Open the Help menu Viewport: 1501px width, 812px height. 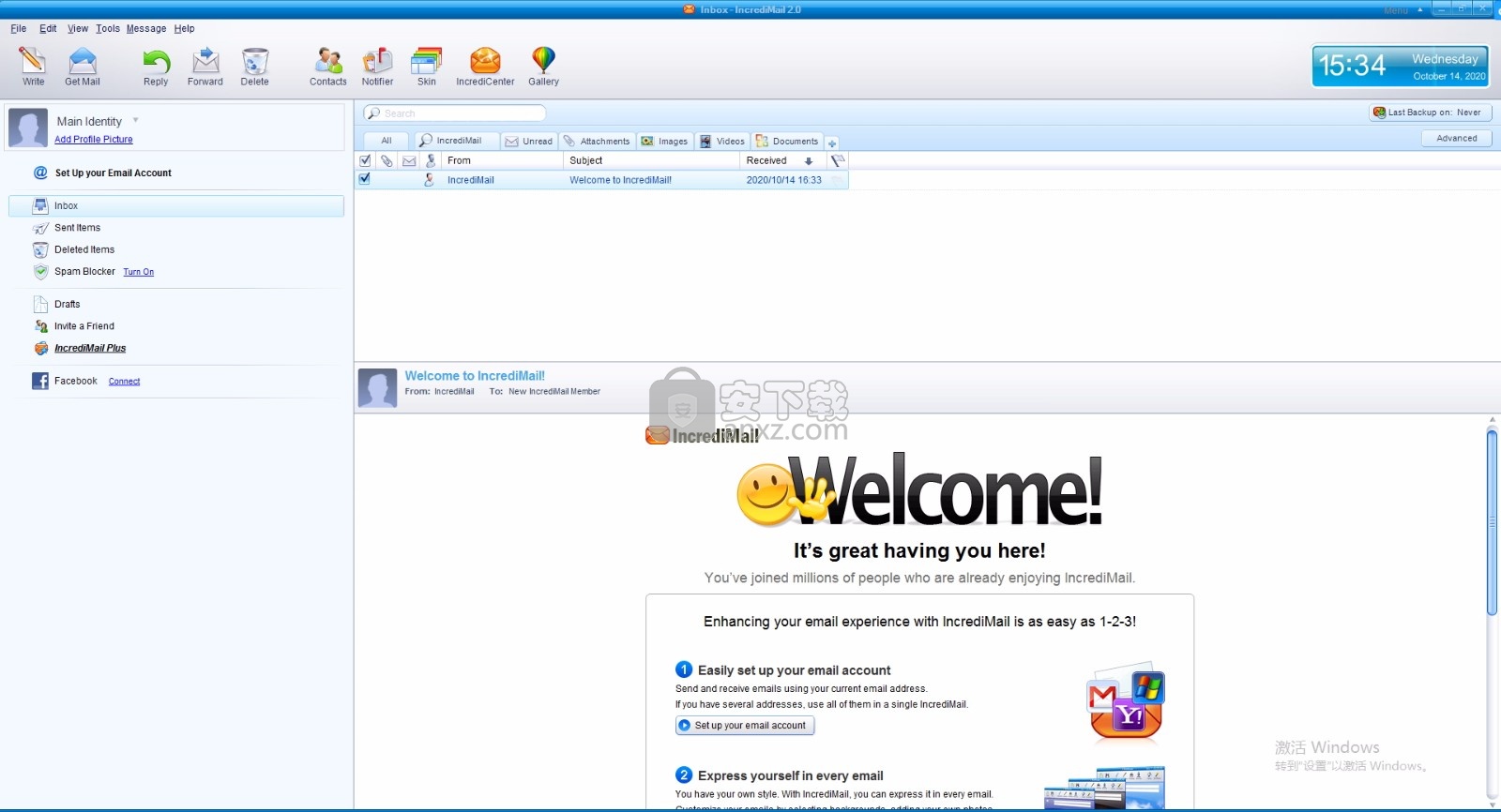[184, 28]
